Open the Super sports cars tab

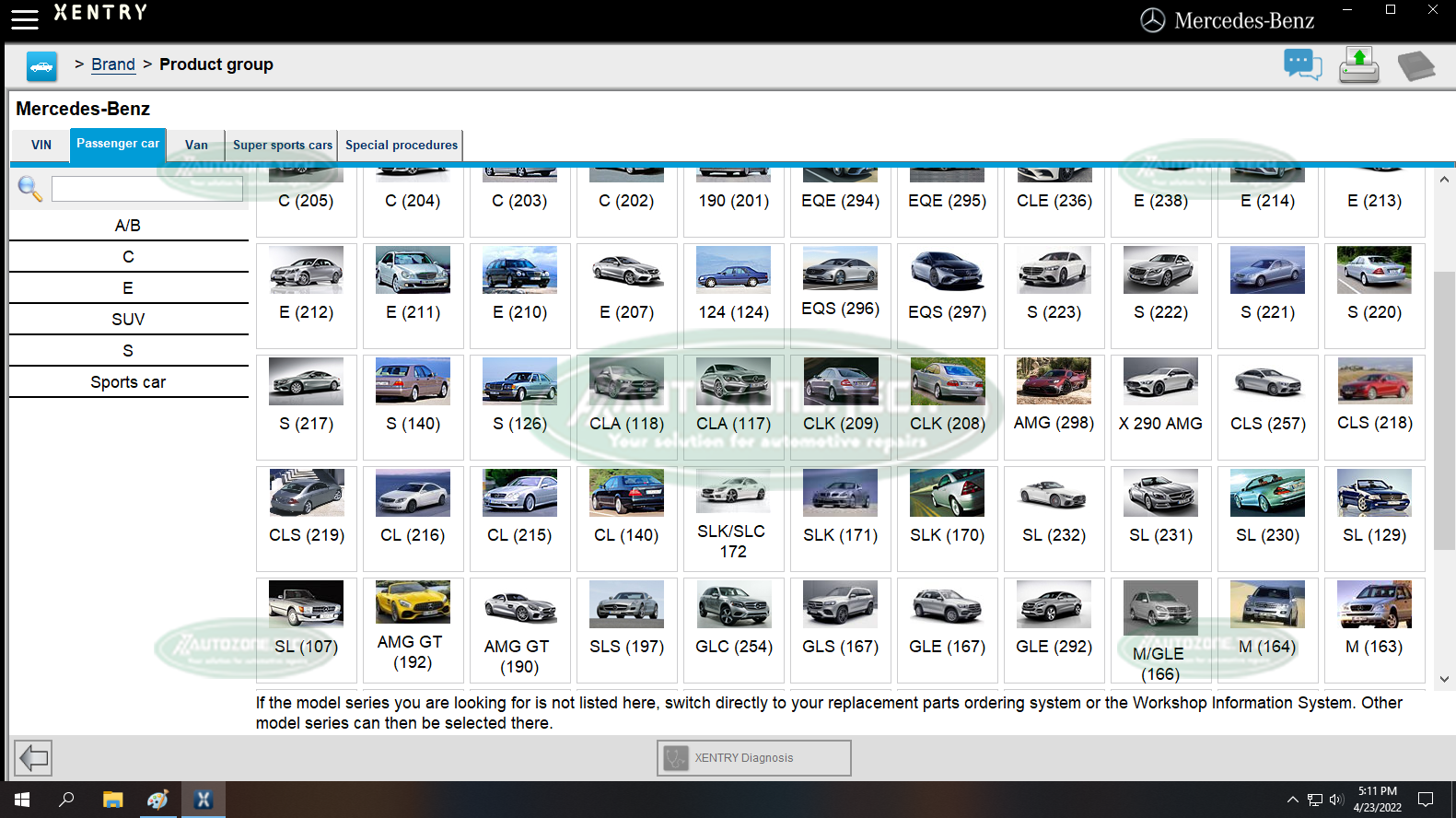click(x=282, y=146)
